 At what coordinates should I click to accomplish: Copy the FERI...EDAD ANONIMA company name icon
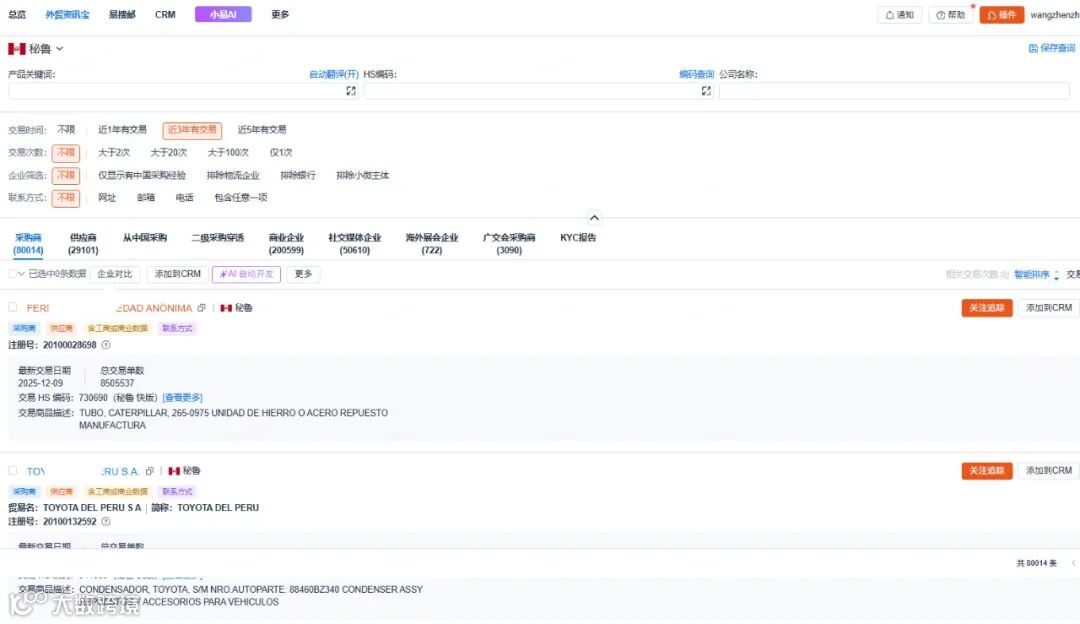pos(201,308)
